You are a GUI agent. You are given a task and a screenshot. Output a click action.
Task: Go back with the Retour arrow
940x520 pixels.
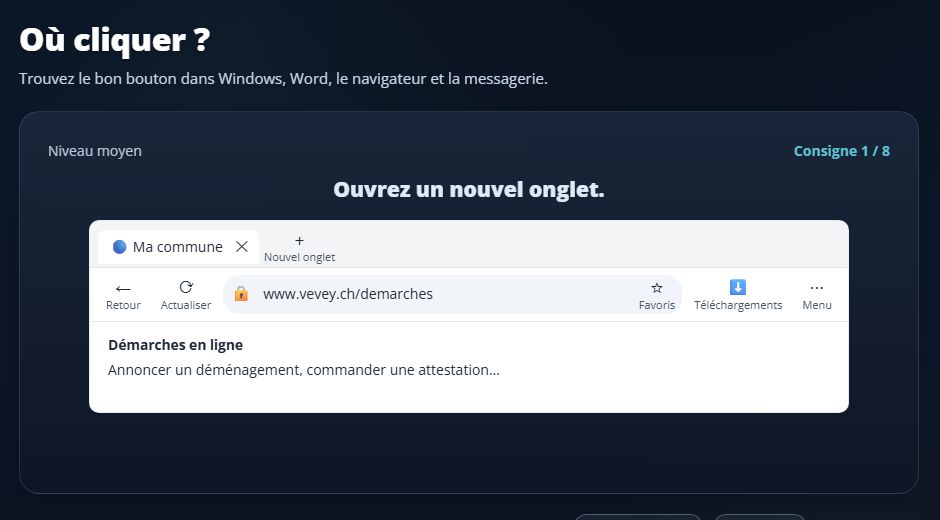pyautogui.click(x=123, y=296)
